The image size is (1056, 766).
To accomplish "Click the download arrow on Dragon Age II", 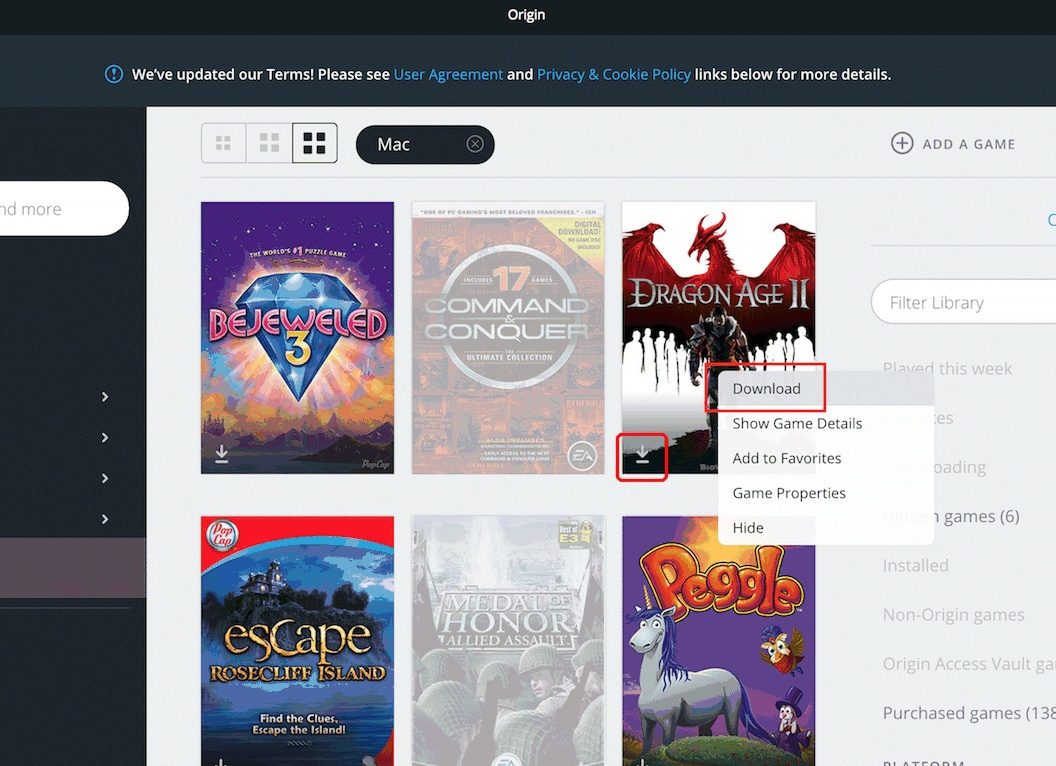I will point(642,455).
